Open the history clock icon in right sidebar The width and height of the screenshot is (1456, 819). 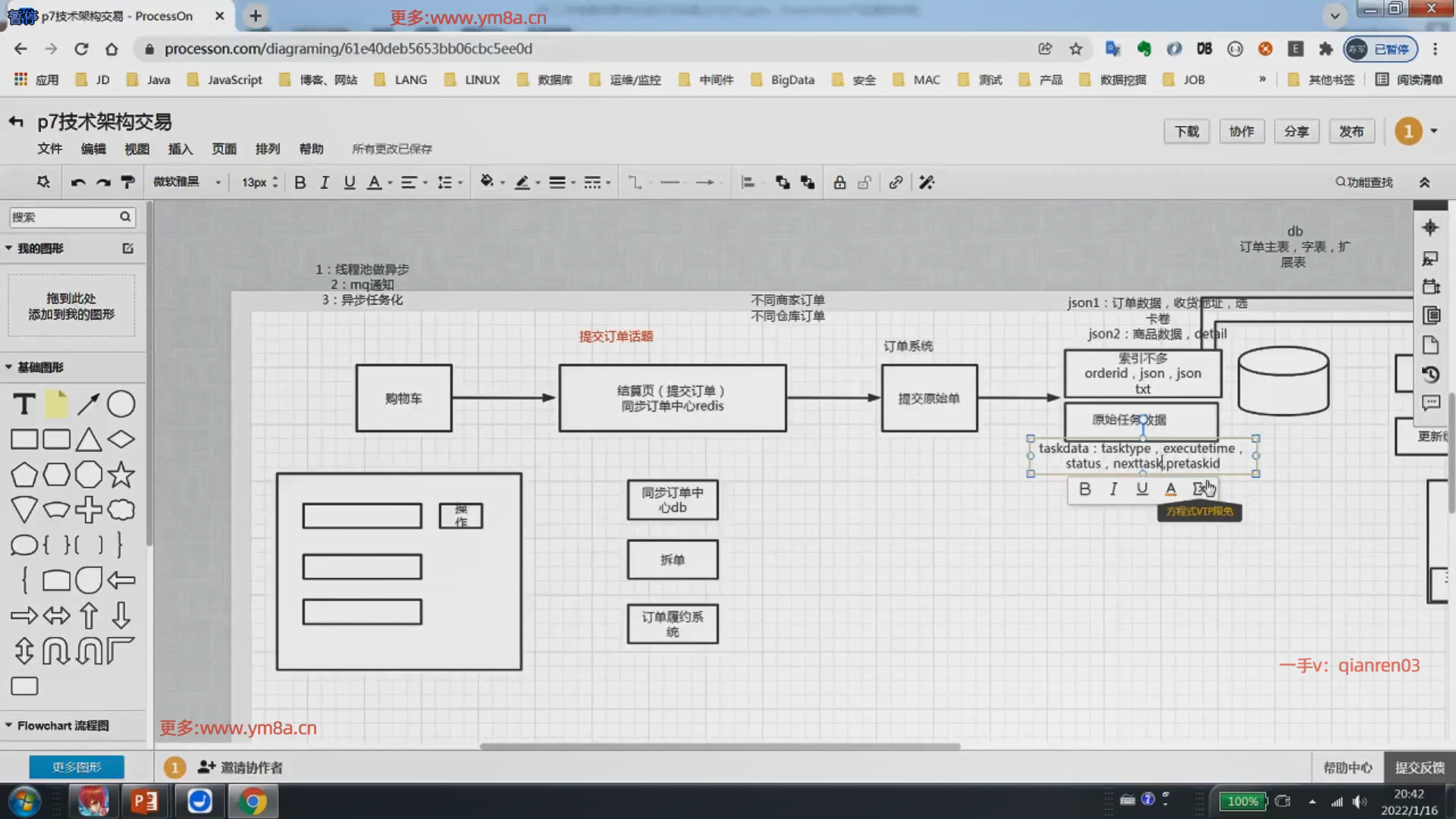point(1430,374)
